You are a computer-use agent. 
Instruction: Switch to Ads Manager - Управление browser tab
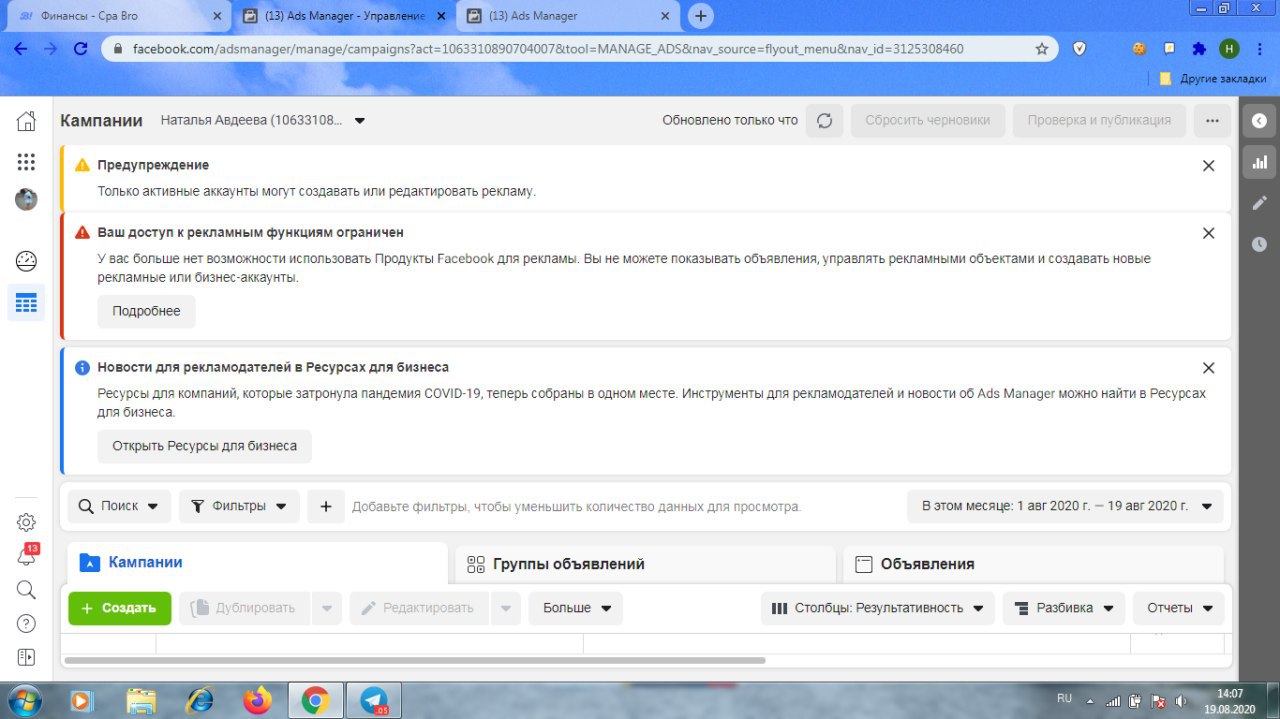[344, 16]
